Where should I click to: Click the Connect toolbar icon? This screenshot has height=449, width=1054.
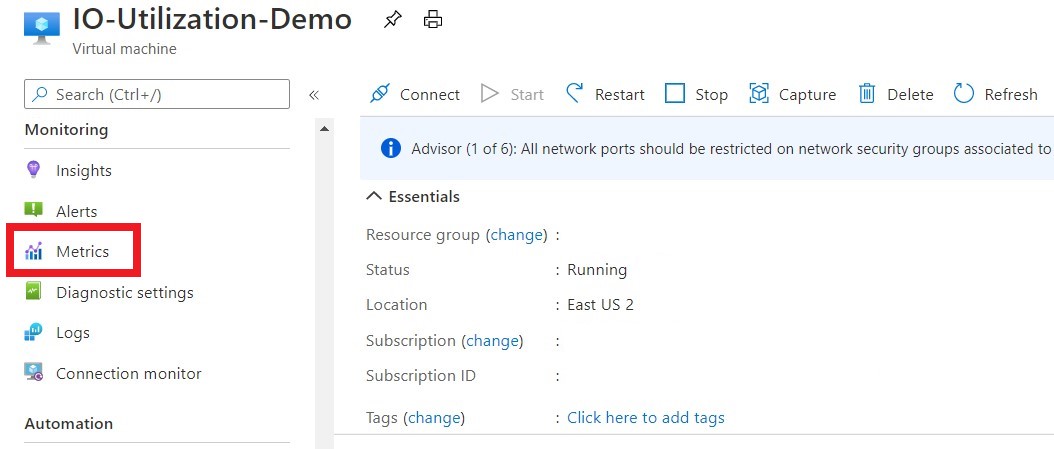(379, 94)
